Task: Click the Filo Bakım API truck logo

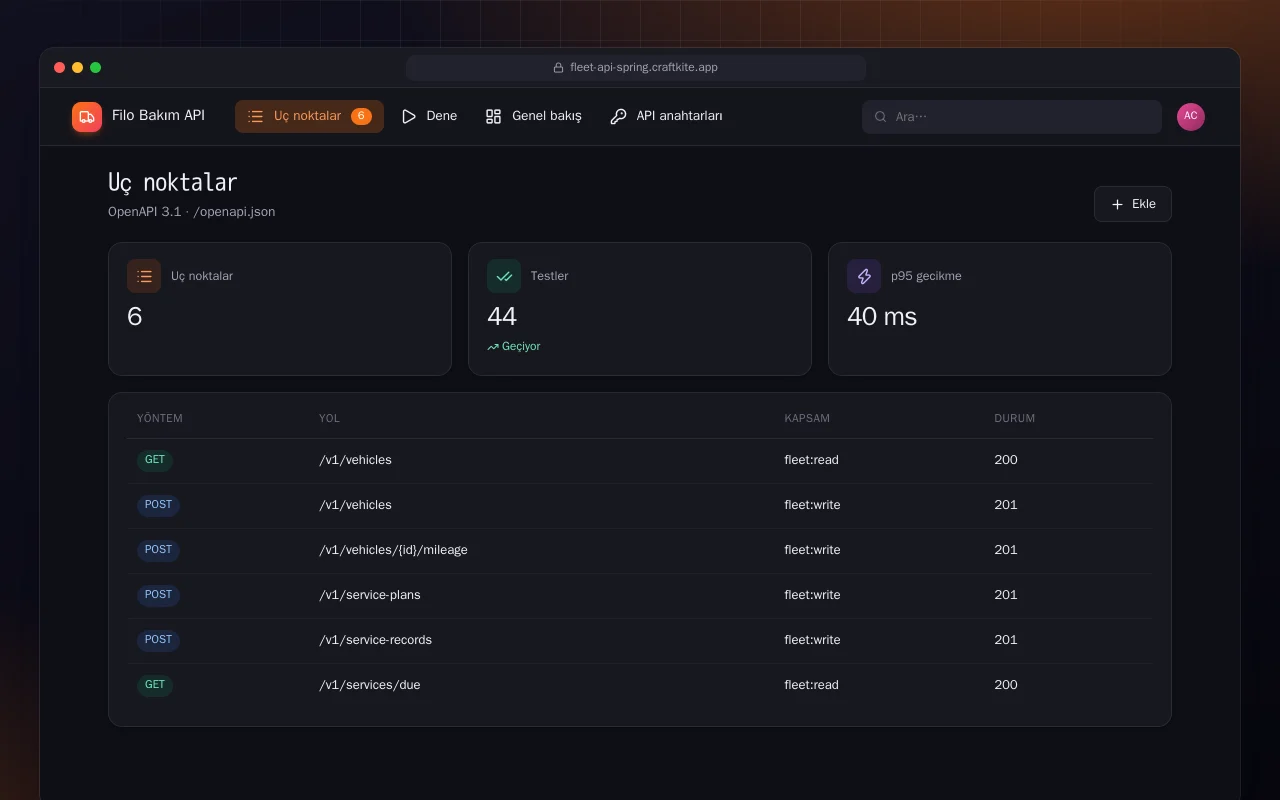Action: pyautogui.click(x=87, y=117)
